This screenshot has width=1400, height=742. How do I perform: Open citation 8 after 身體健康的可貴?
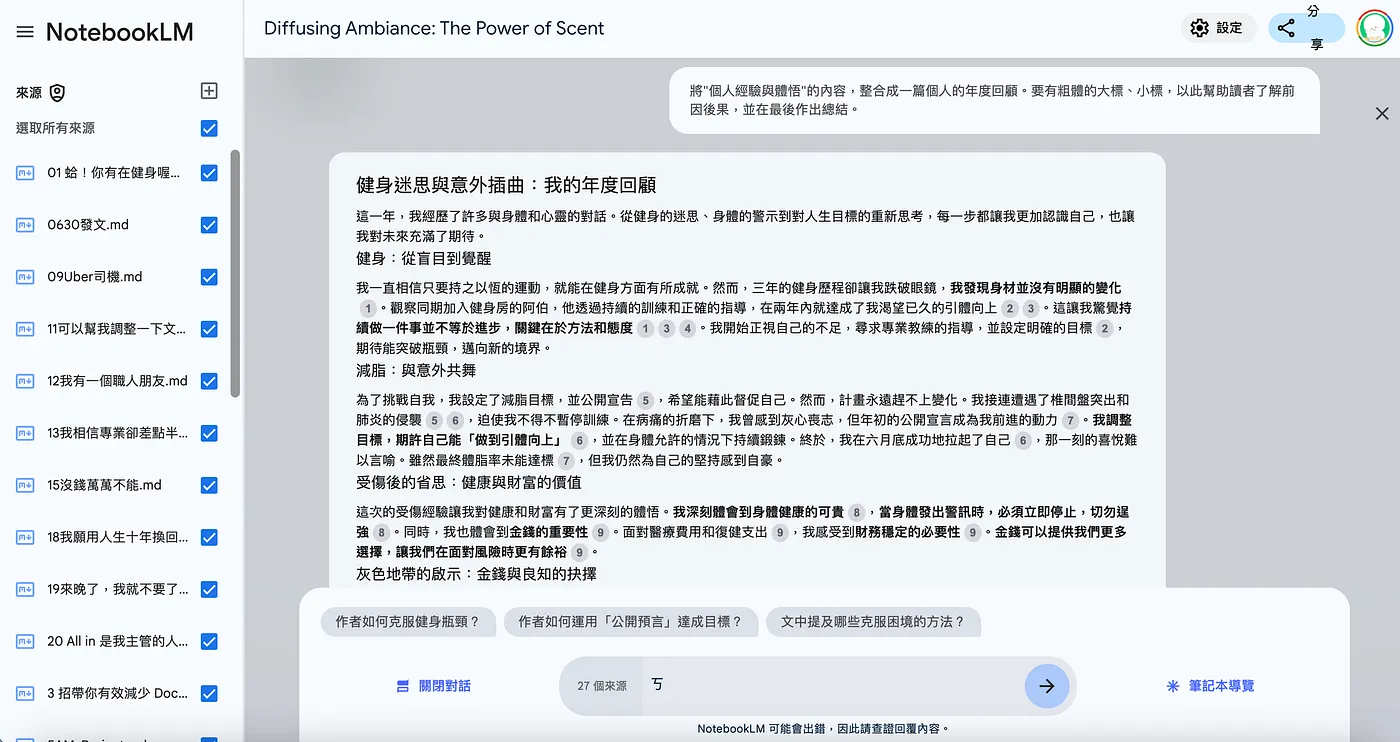[856, 513]
